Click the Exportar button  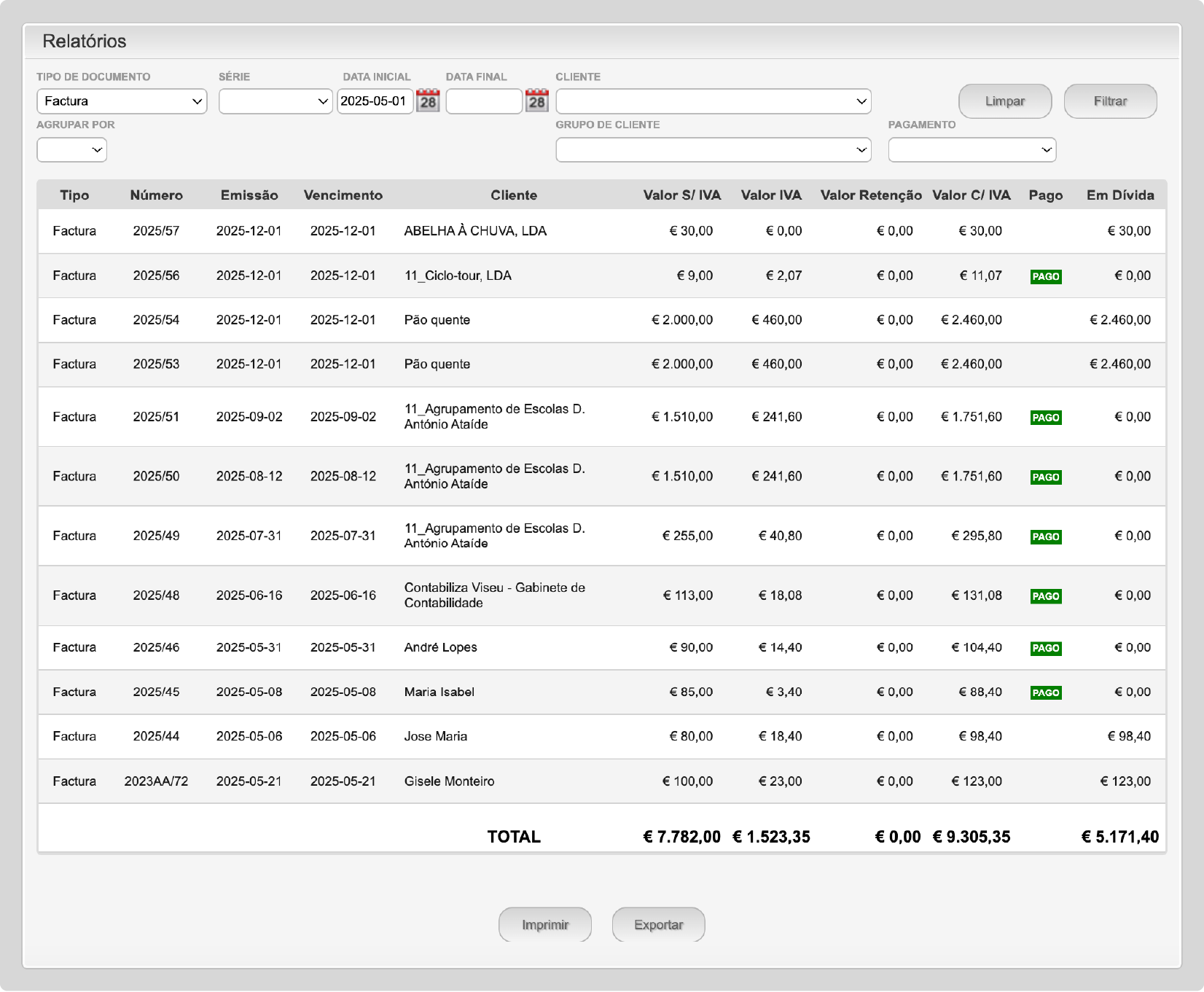click(658, 925)
